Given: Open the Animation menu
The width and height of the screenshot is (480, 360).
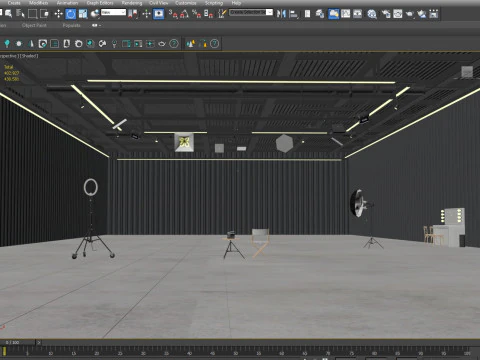Looking at the screenshot, I should click(x=67, y=3).
